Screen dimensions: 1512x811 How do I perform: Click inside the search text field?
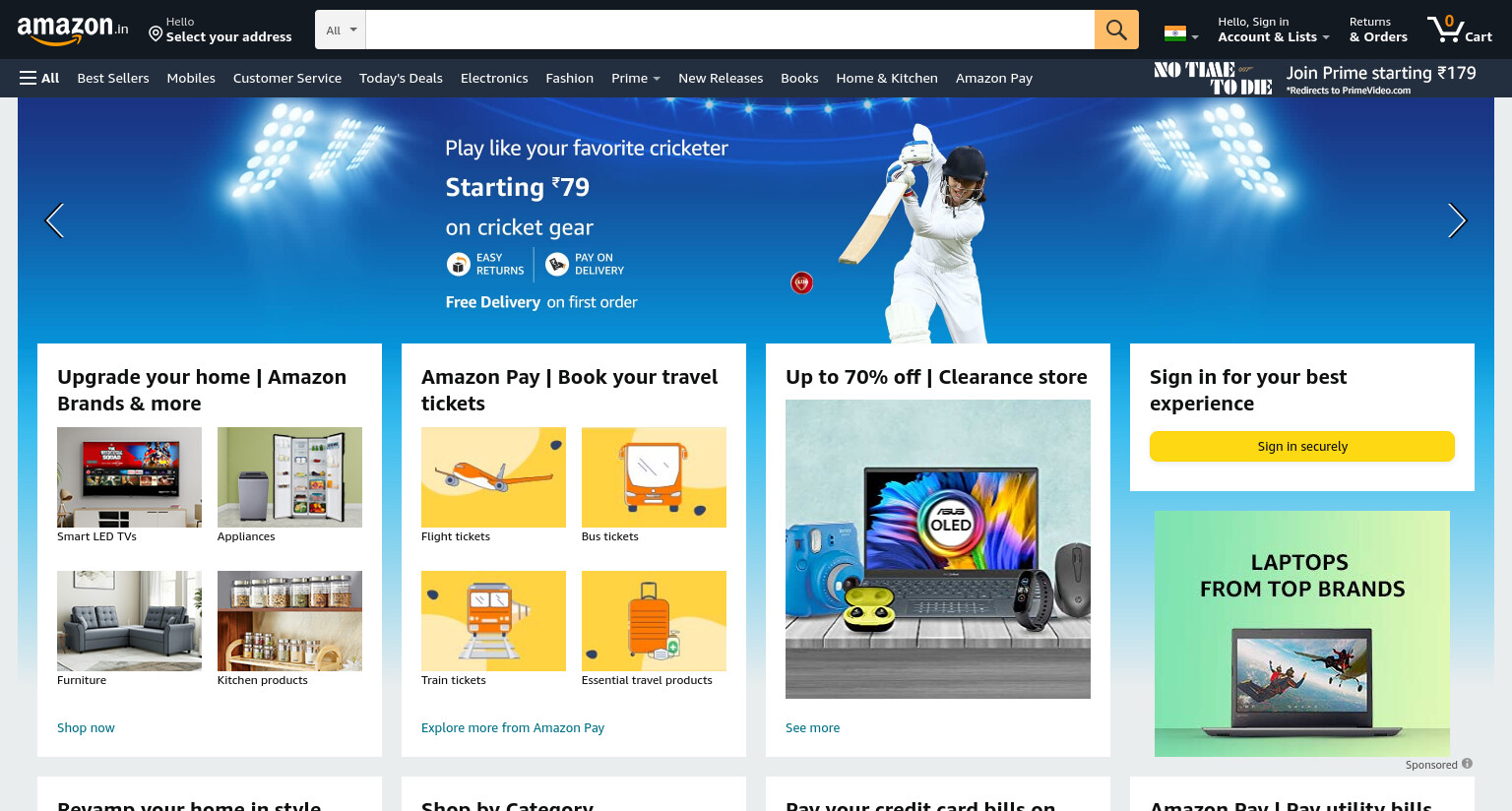729,30
